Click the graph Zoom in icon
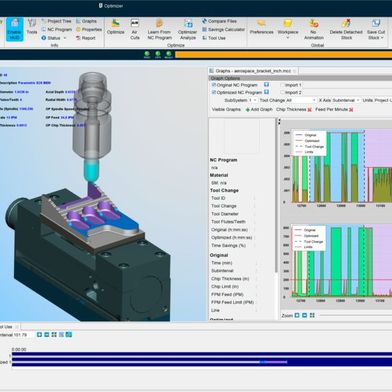Screen dimensions: 392x392 297,315
